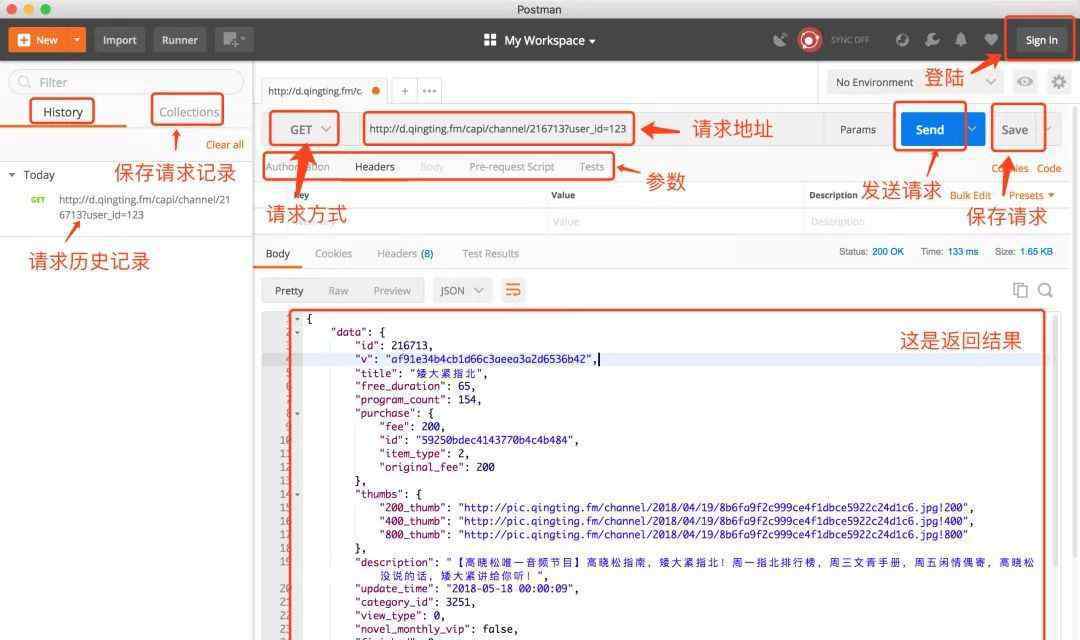Screen dimensions: 1080x640
Task: Switch to the History sidebar tab
Action: [x=63, y=112]
